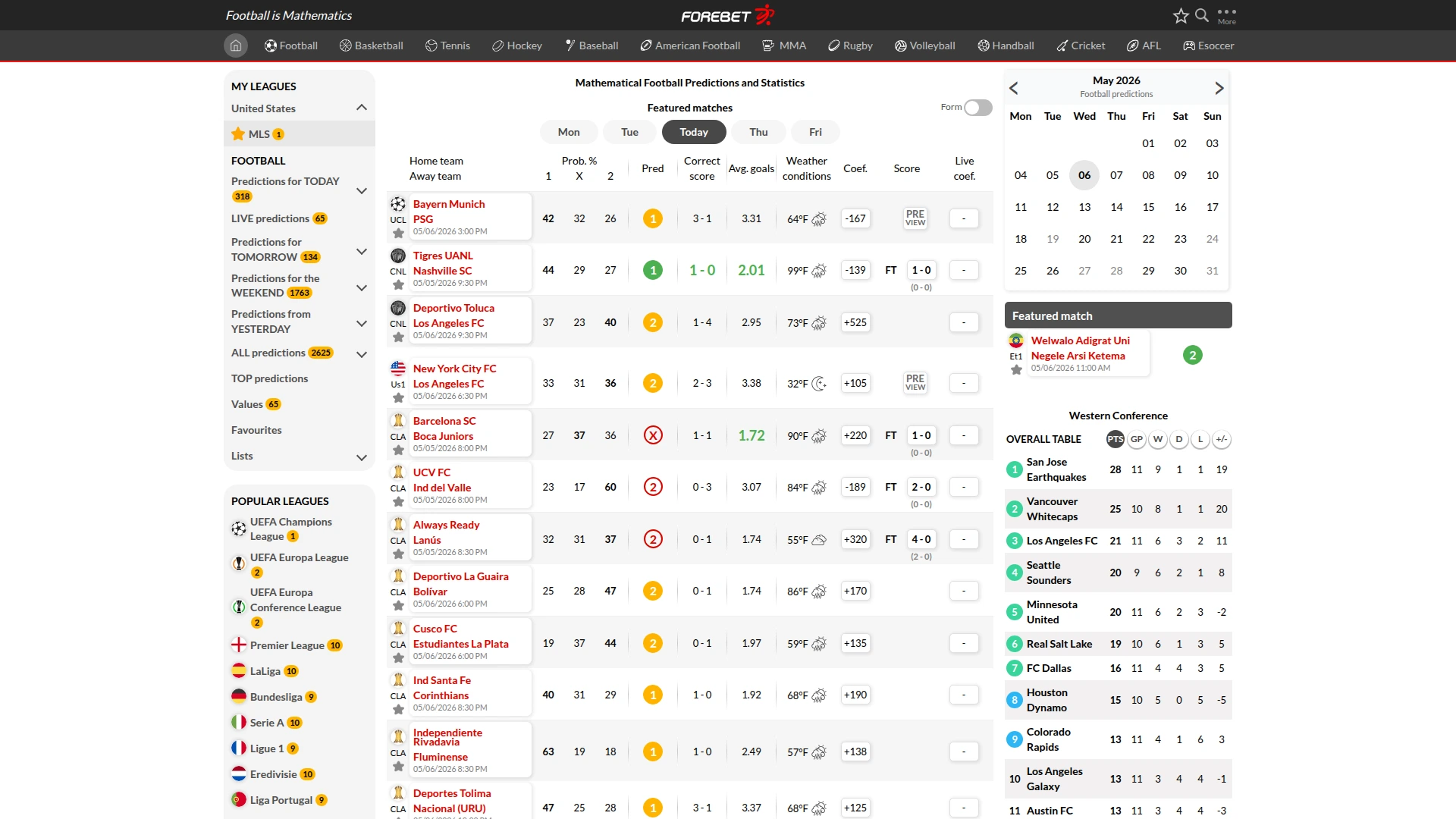Go to previous month in calendar
Image resolution: width=1456 pixels, height=819 pixels.
(1014, 88)
